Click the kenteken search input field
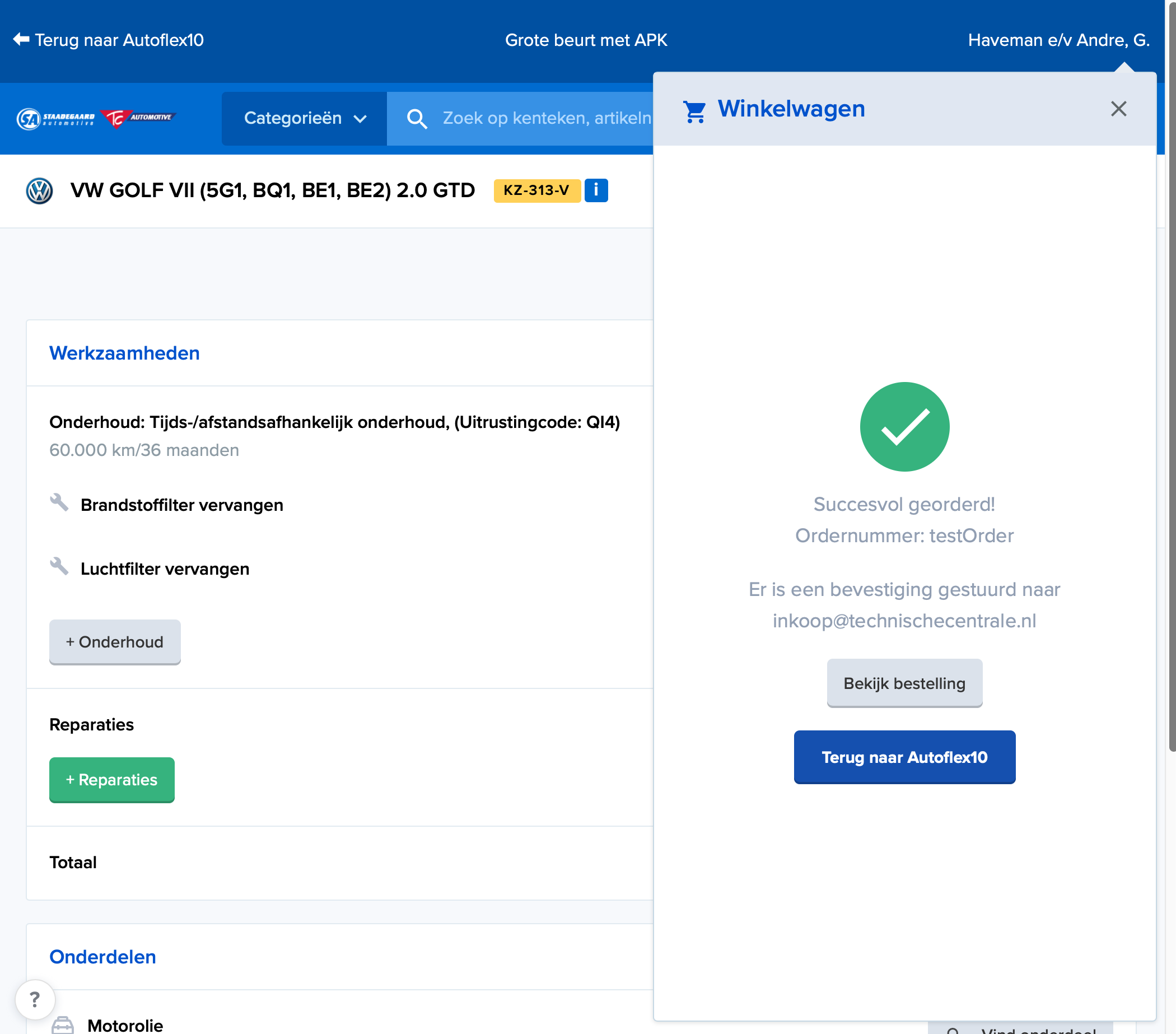This screenshot has width=1176, height=1034. 547,119
